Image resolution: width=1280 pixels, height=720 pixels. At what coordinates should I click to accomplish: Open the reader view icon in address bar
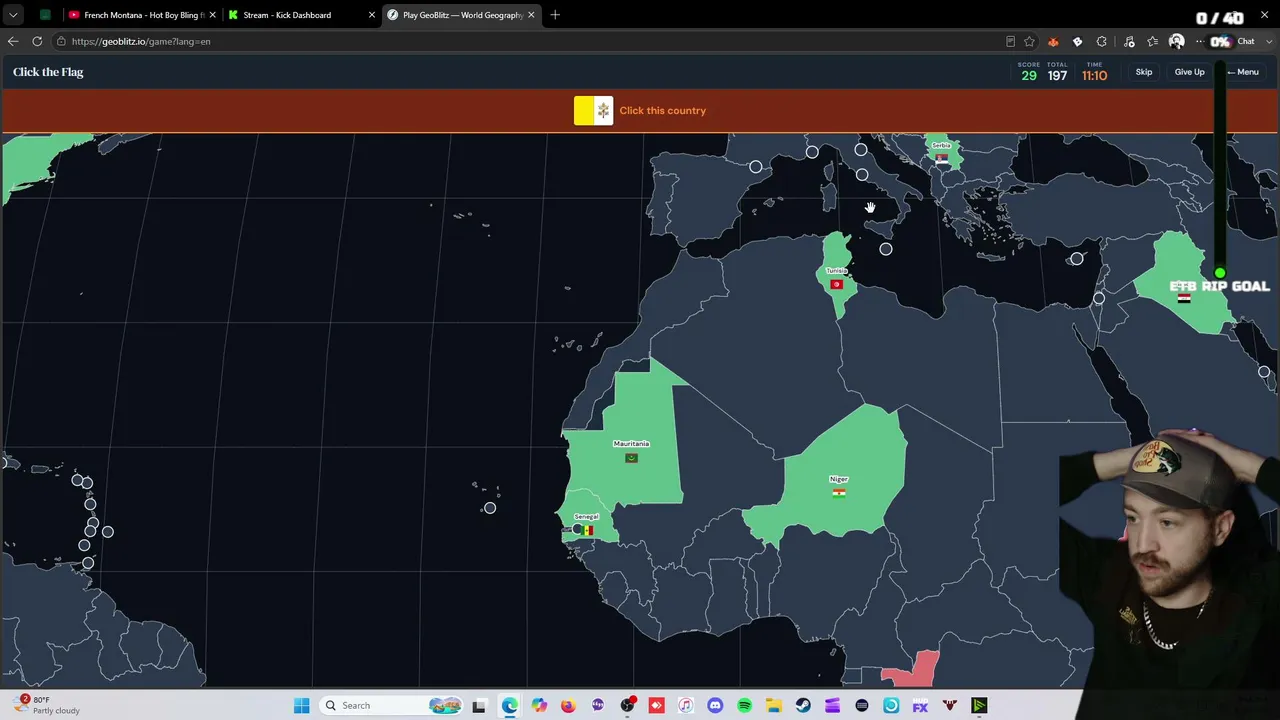[x=1010, y=41]
